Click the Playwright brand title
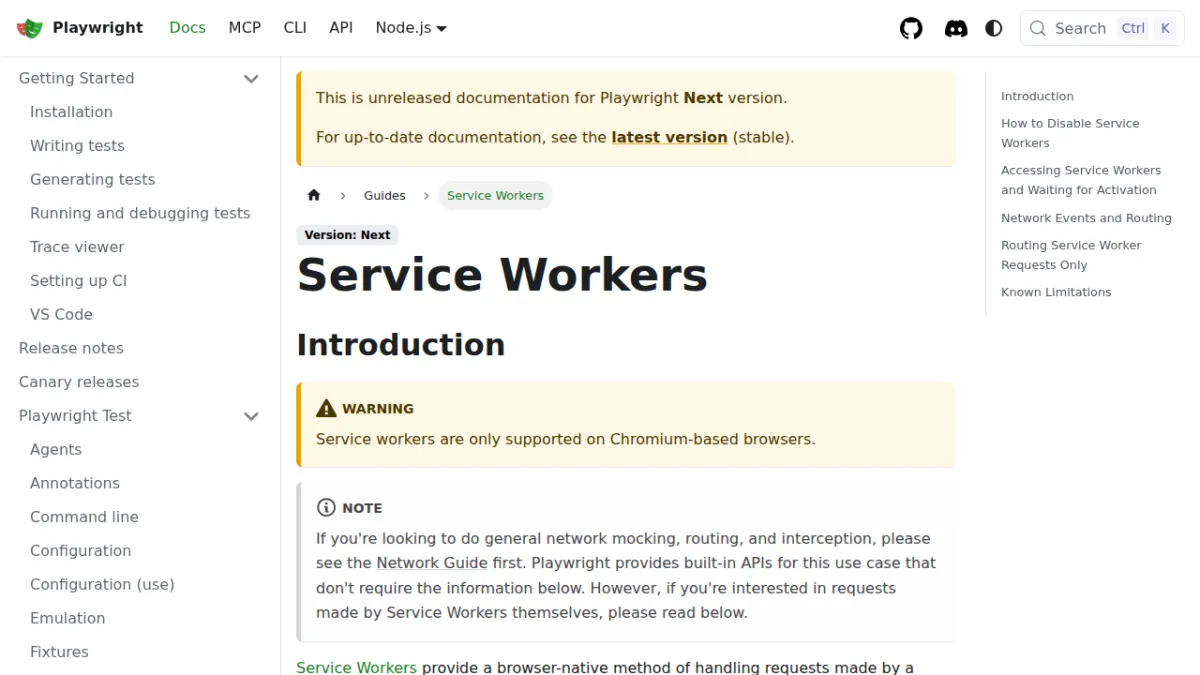Viewport: 1200px width, 675px height. click(x=98, y=28)
